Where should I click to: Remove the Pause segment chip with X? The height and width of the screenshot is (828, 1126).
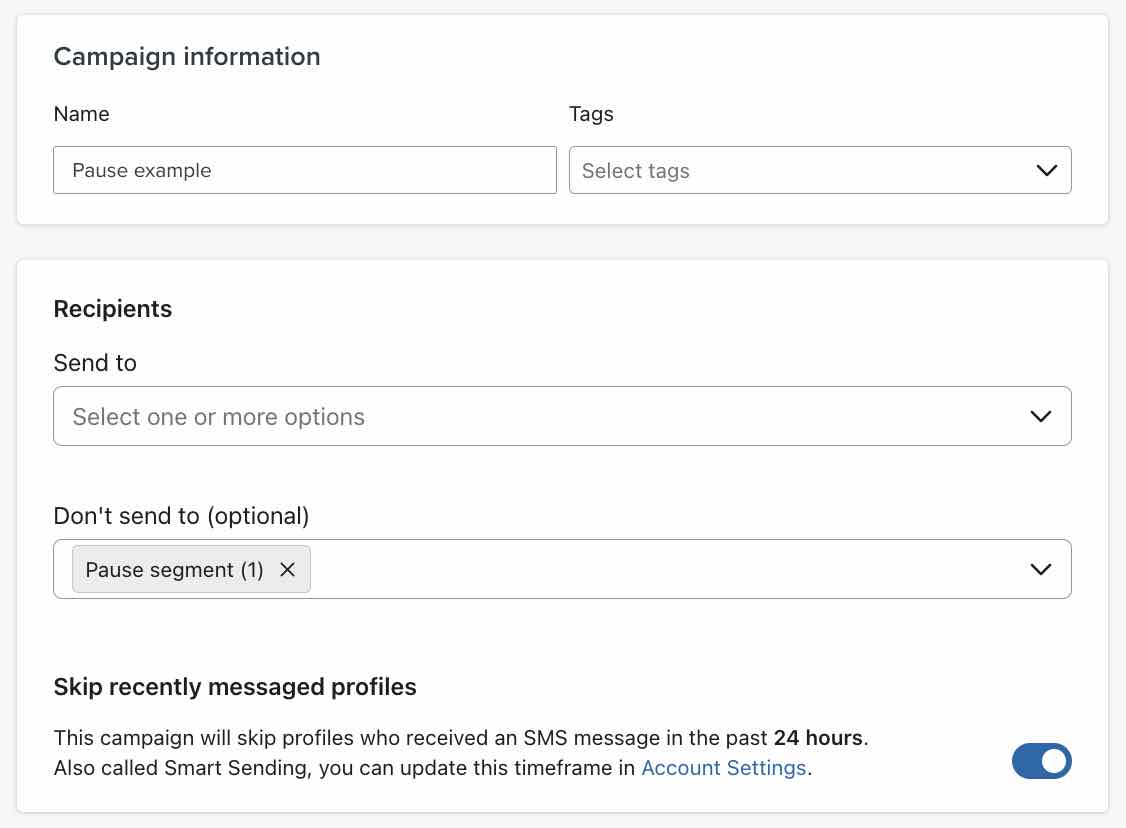tap(287, 570)
